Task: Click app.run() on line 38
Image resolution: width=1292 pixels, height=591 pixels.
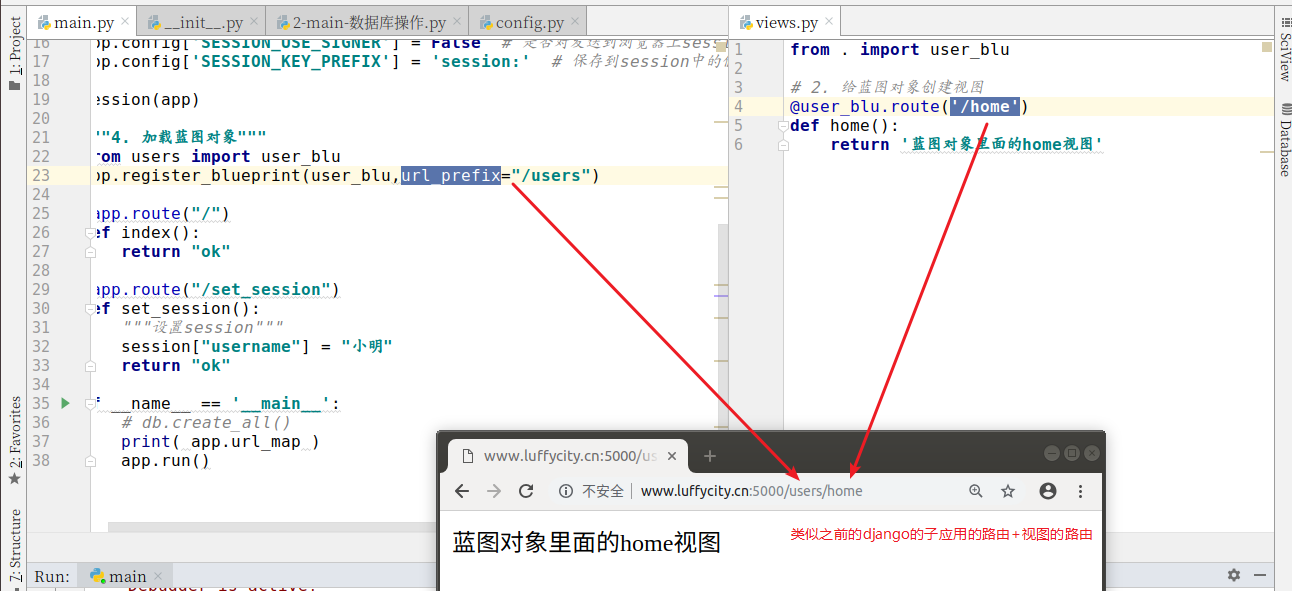Action: [165, 461]
